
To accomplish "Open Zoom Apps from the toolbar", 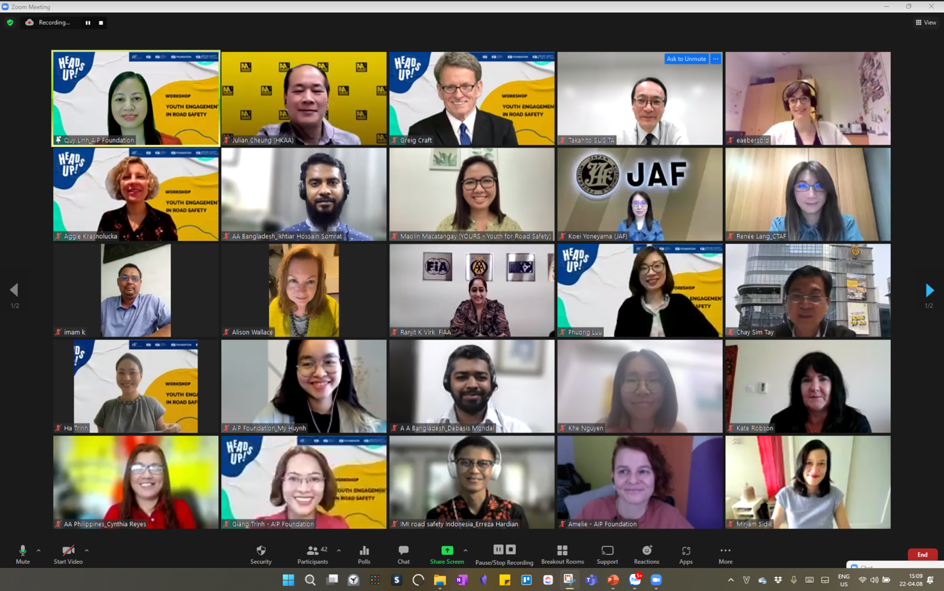I will click(x=686, y=554).
